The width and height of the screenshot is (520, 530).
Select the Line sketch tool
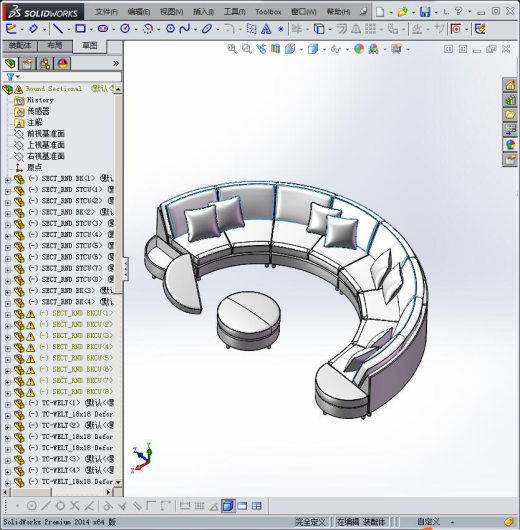tap(58, 29)
